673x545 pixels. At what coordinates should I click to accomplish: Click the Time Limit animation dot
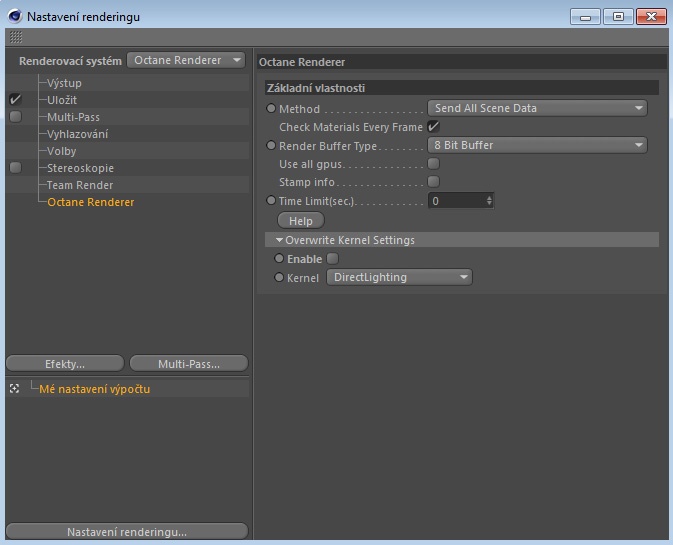point(271,200)
